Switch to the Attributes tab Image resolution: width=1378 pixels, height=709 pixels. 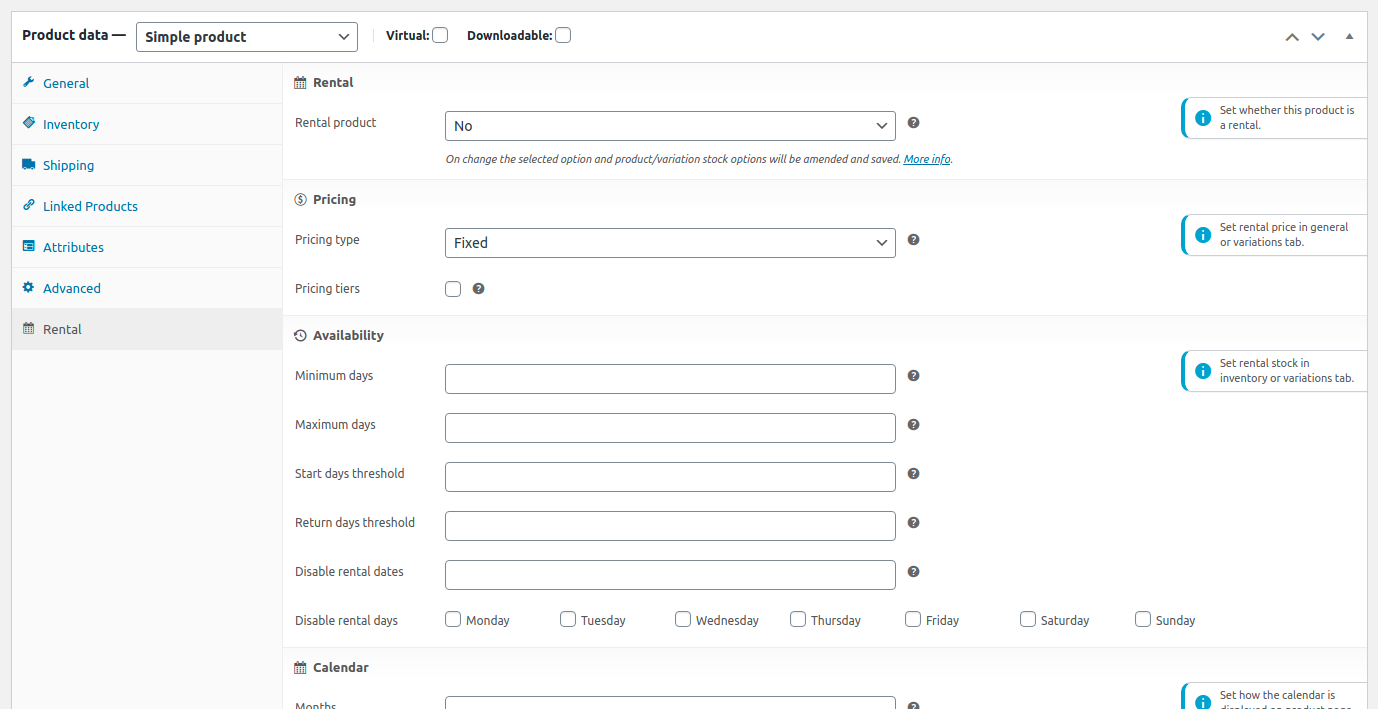point(72,247)
